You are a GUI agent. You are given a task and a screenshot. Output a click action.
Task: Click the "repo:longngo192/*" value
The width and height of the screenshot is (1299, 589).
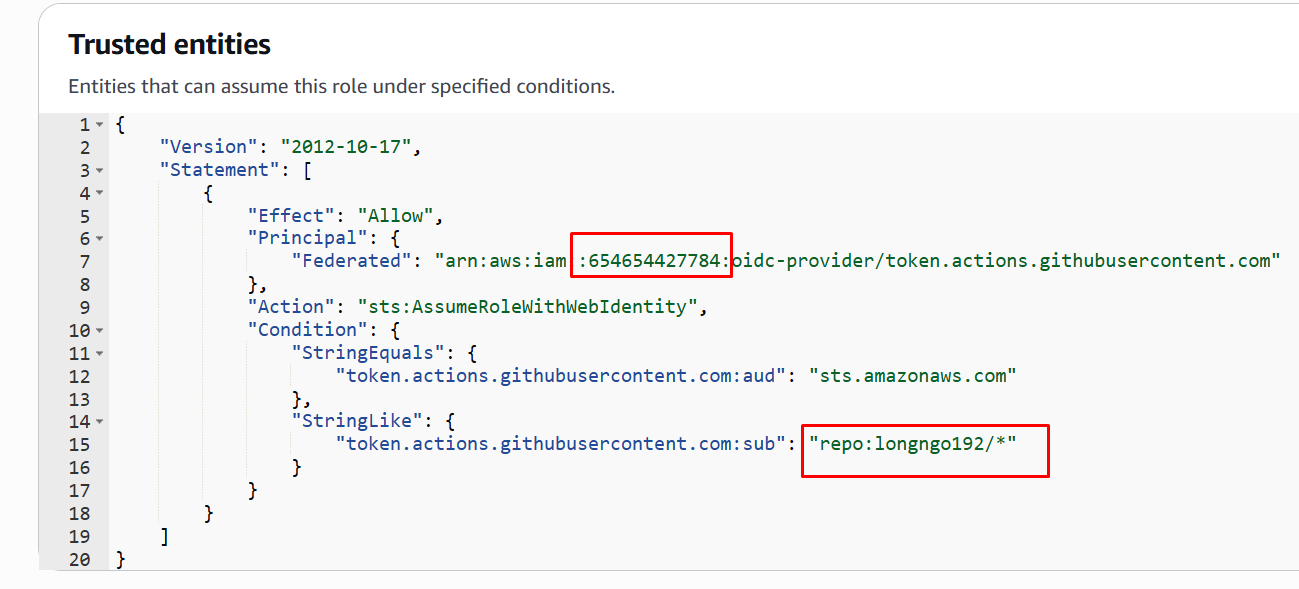click(913, 444)
